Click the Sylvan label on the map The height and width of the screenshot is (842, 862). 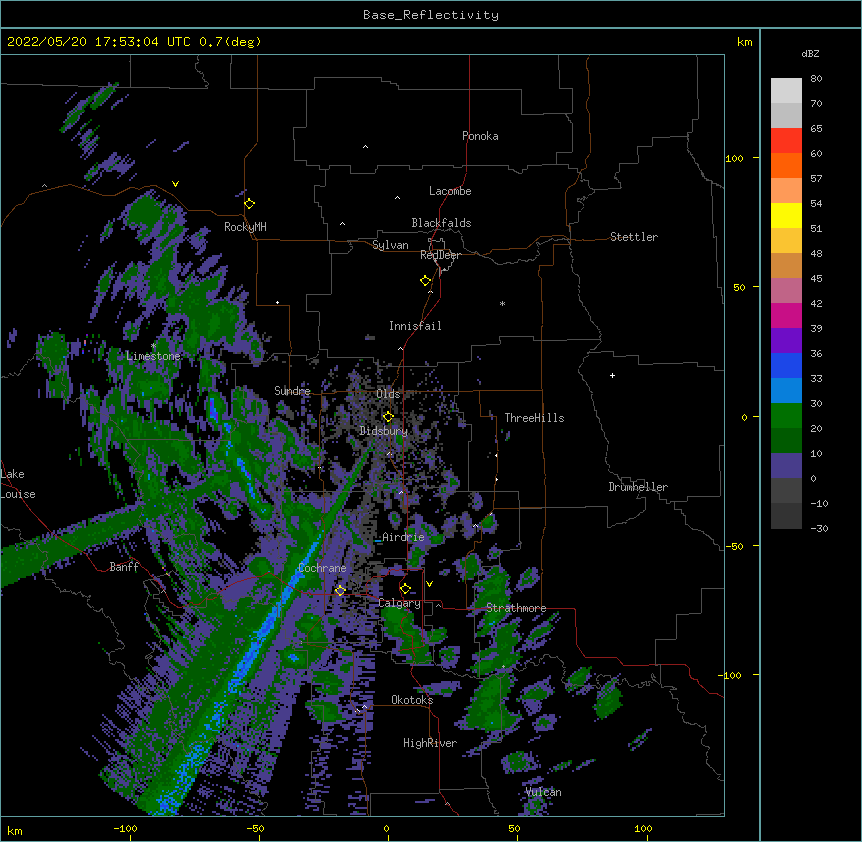390,245
